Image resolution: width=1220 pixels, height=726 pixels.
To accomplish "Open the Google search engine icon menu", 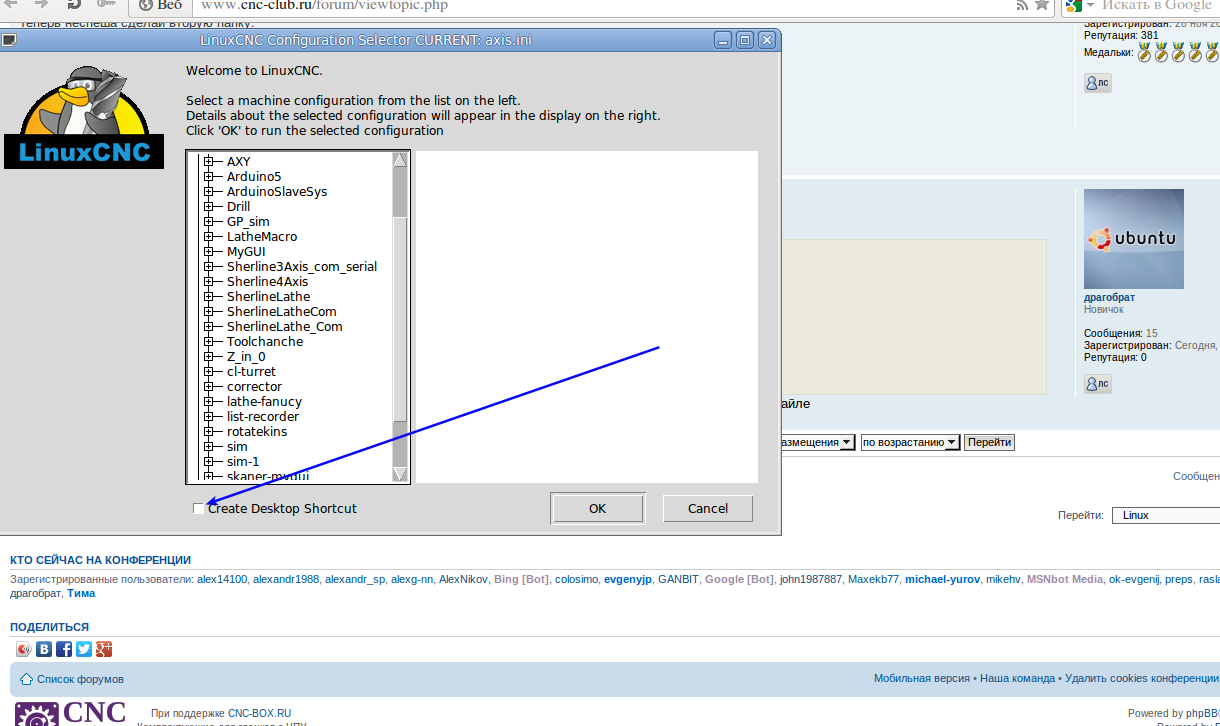I will click(x=1078, y=5).
